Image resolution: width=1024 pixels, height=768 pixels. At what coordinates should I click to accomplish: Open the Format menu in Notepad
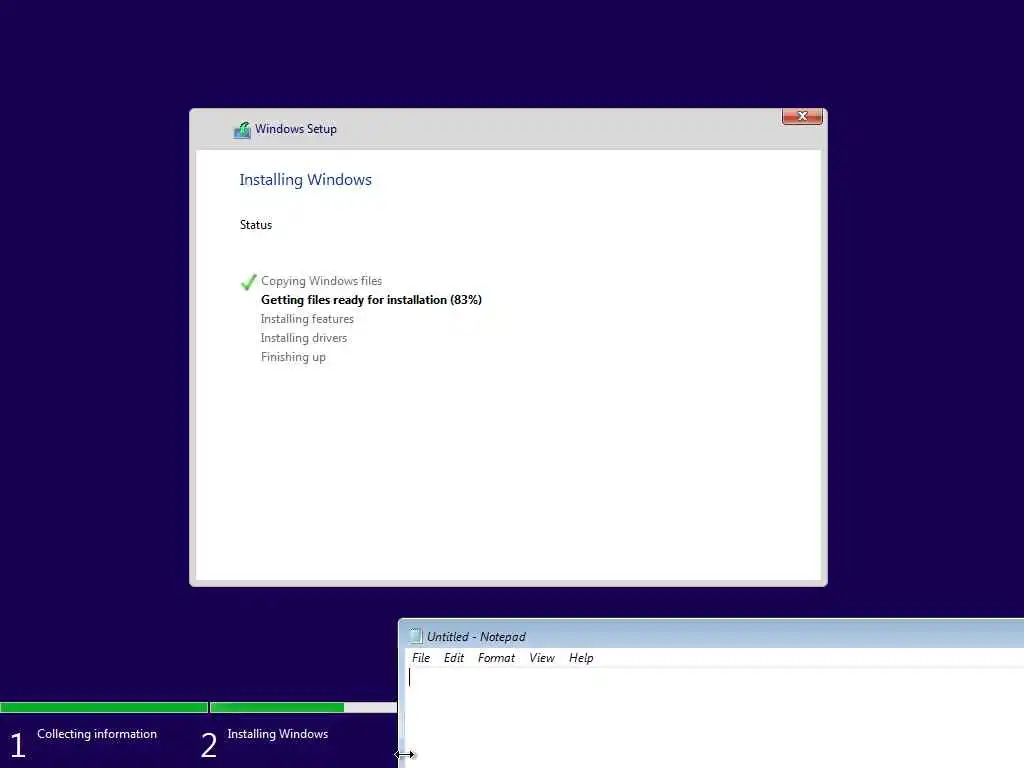pos(496,658)
